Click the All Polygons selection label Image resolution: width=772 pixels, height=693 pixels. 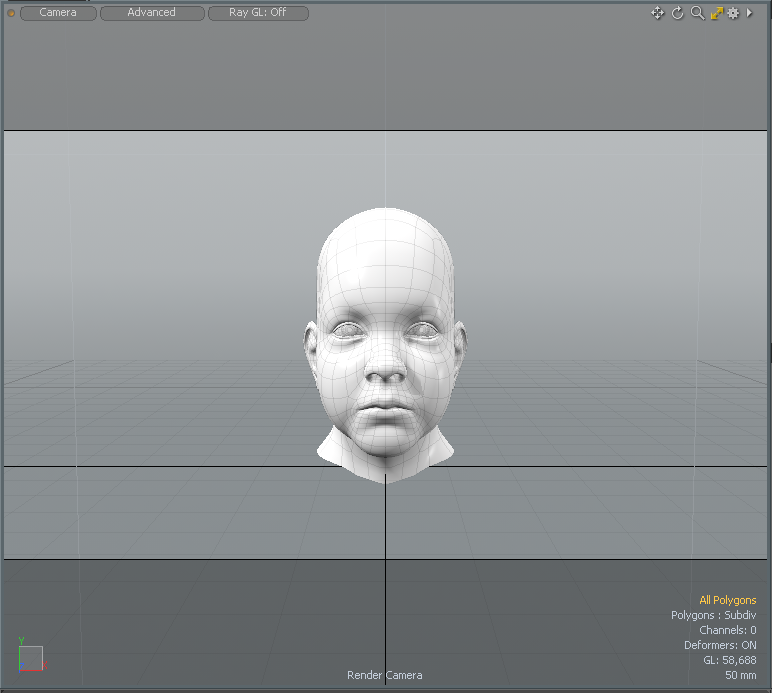click(x=727, y=600)
